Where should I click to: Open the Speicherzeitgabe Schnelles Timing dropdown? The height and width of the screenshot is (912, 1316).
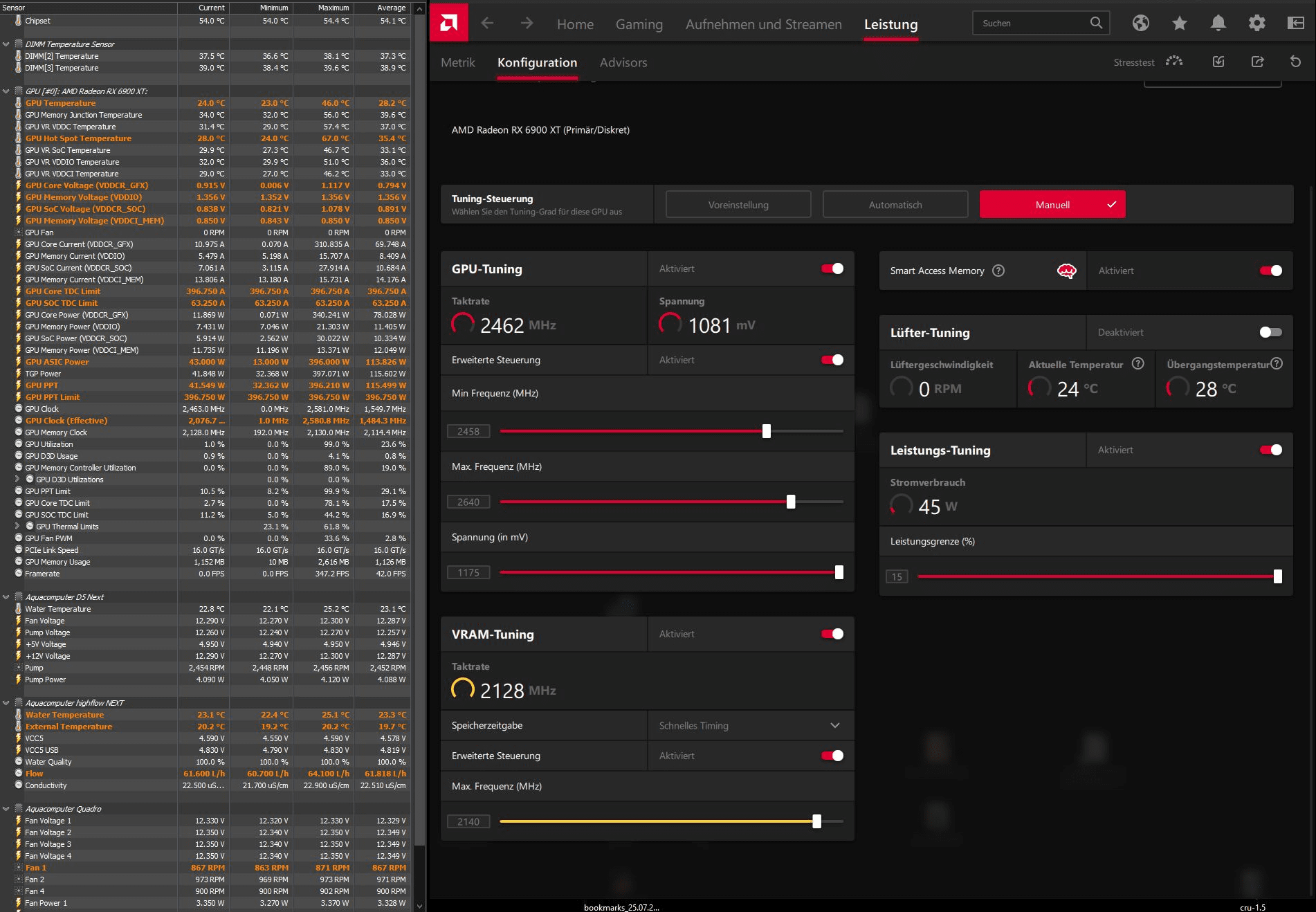pyautogui.click(x=751, y=725)
